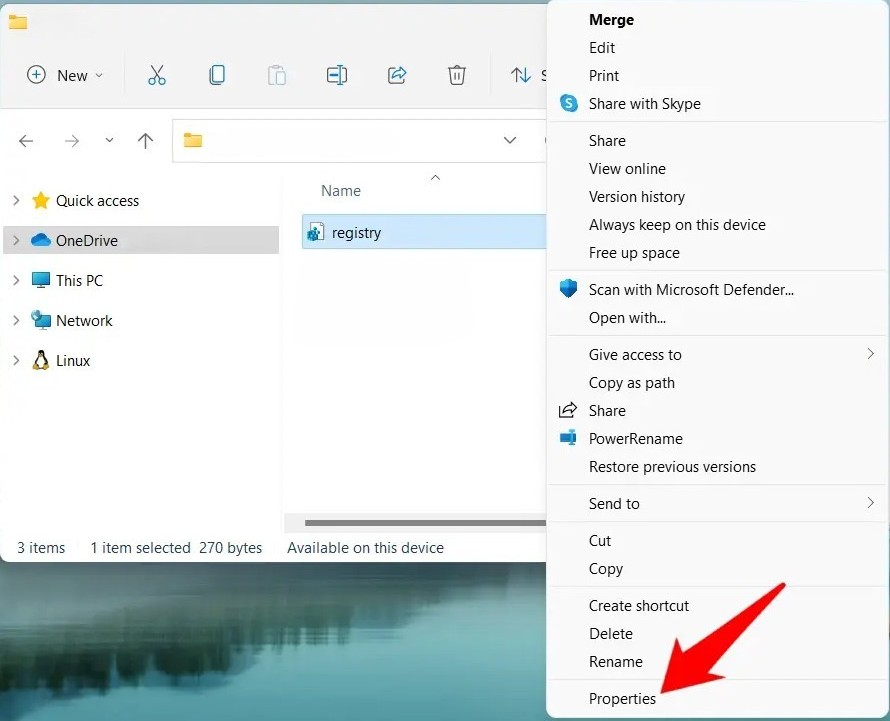Go up one folder with the arrow

tap(145, 141)
